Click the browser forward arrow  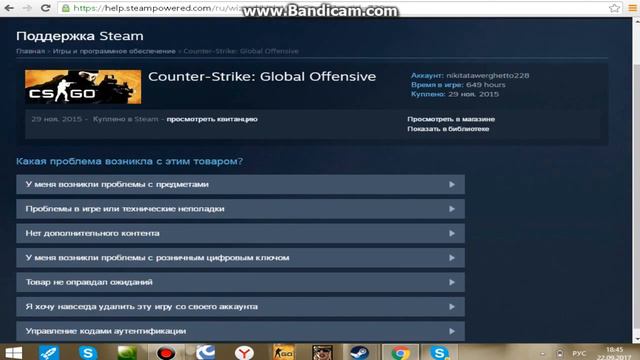click(x=27, y=8)
